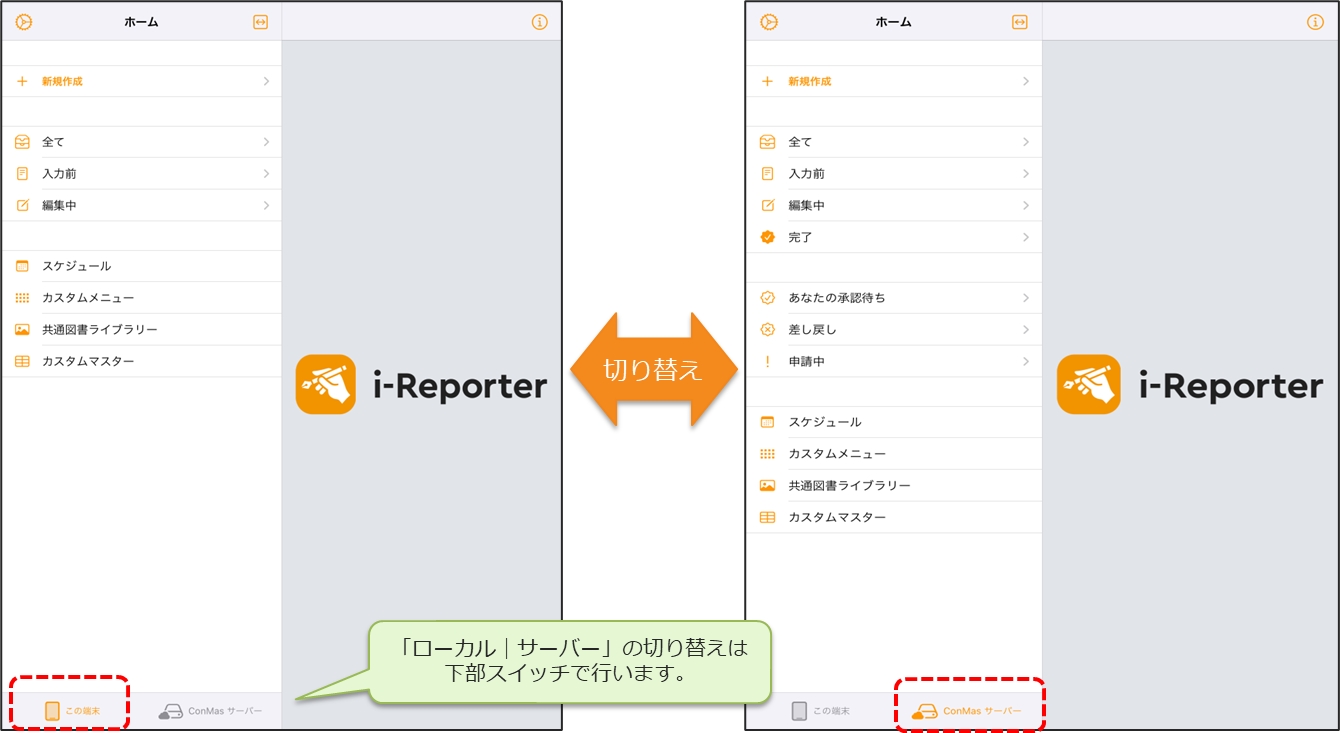Click カスタムメニュー grid icon in right window
Screen dimensions: 1340x733
(768, 454)
